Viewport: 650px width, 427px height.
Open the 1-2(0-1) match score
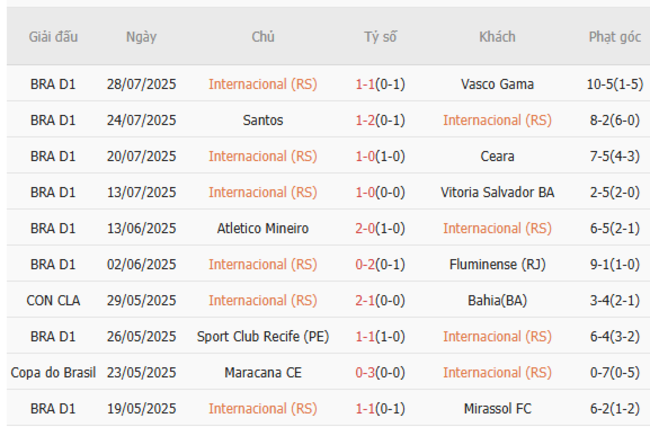pyautogui.click(x=380, y=120)
